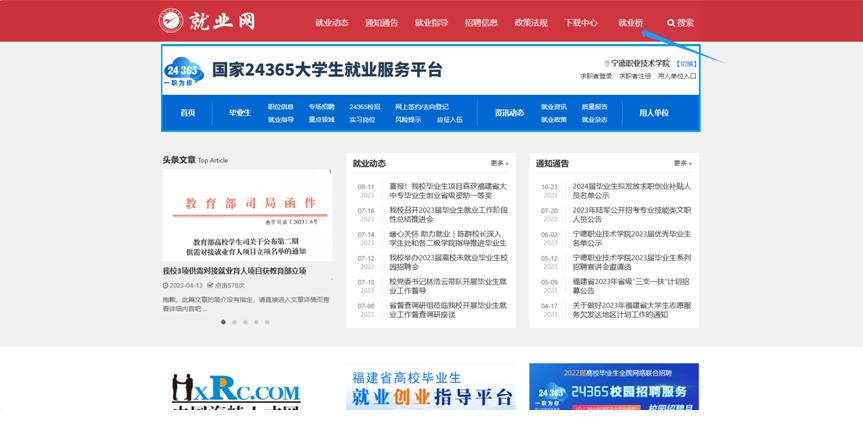
Task: Click 重点领域 in the blue menu
Action: coord(321,119)
